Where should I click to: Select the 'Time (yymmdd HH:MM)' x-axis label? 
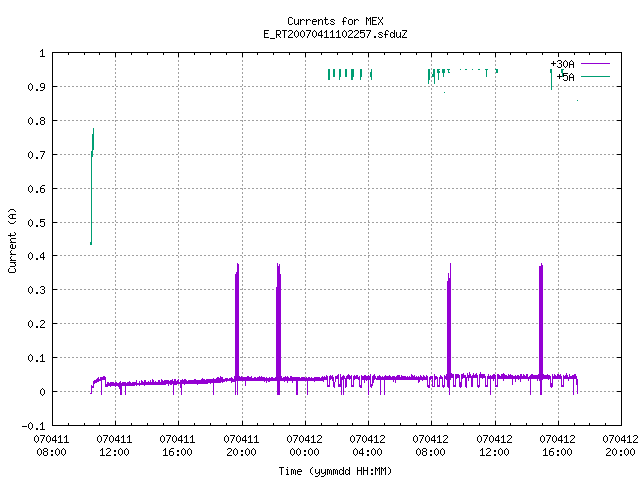(x=335, y=471)
